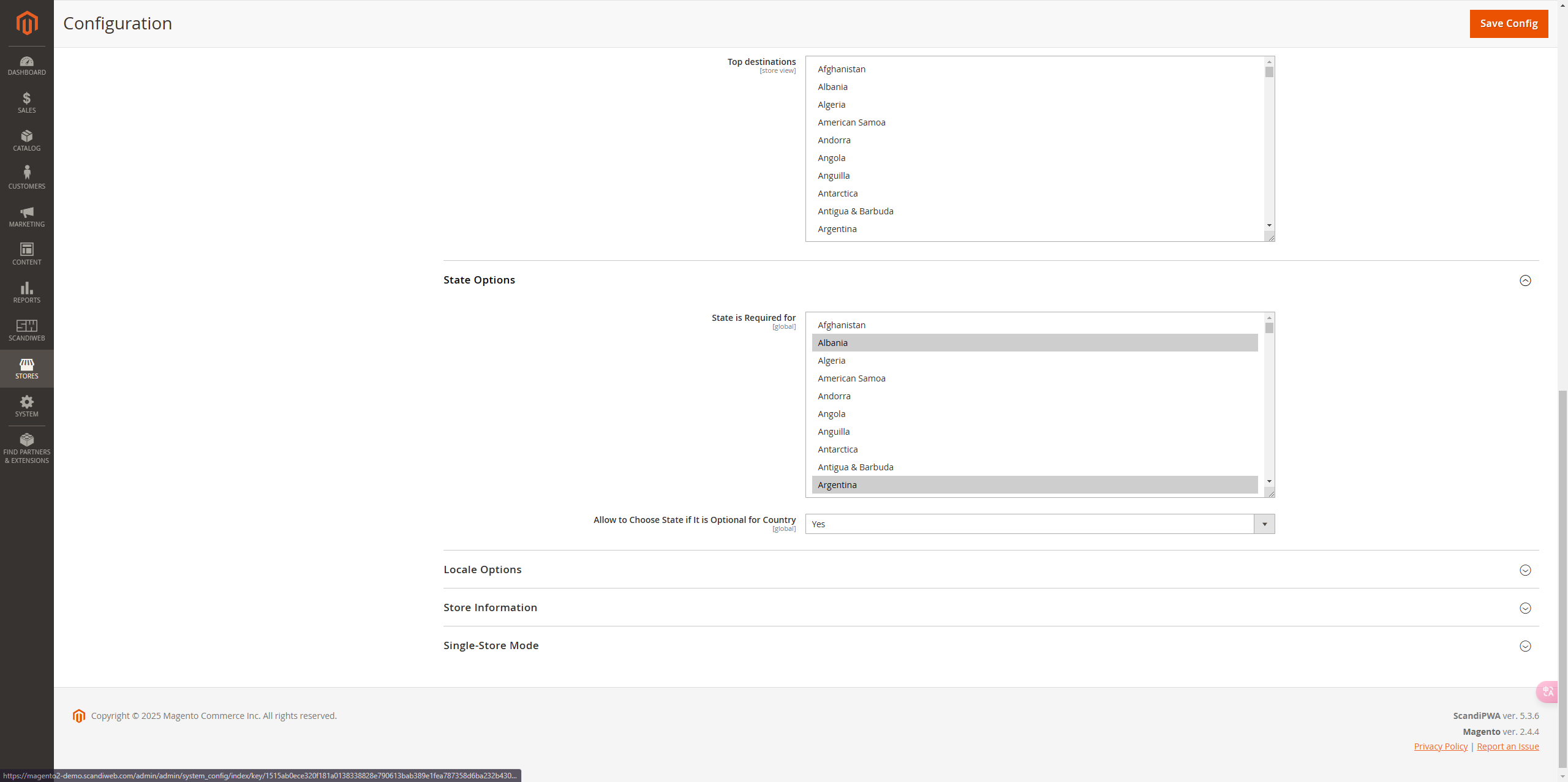1568x782 pixels.
Task: Click Top destinations list scroll down arrow
Action: [x=1269, y=225]
